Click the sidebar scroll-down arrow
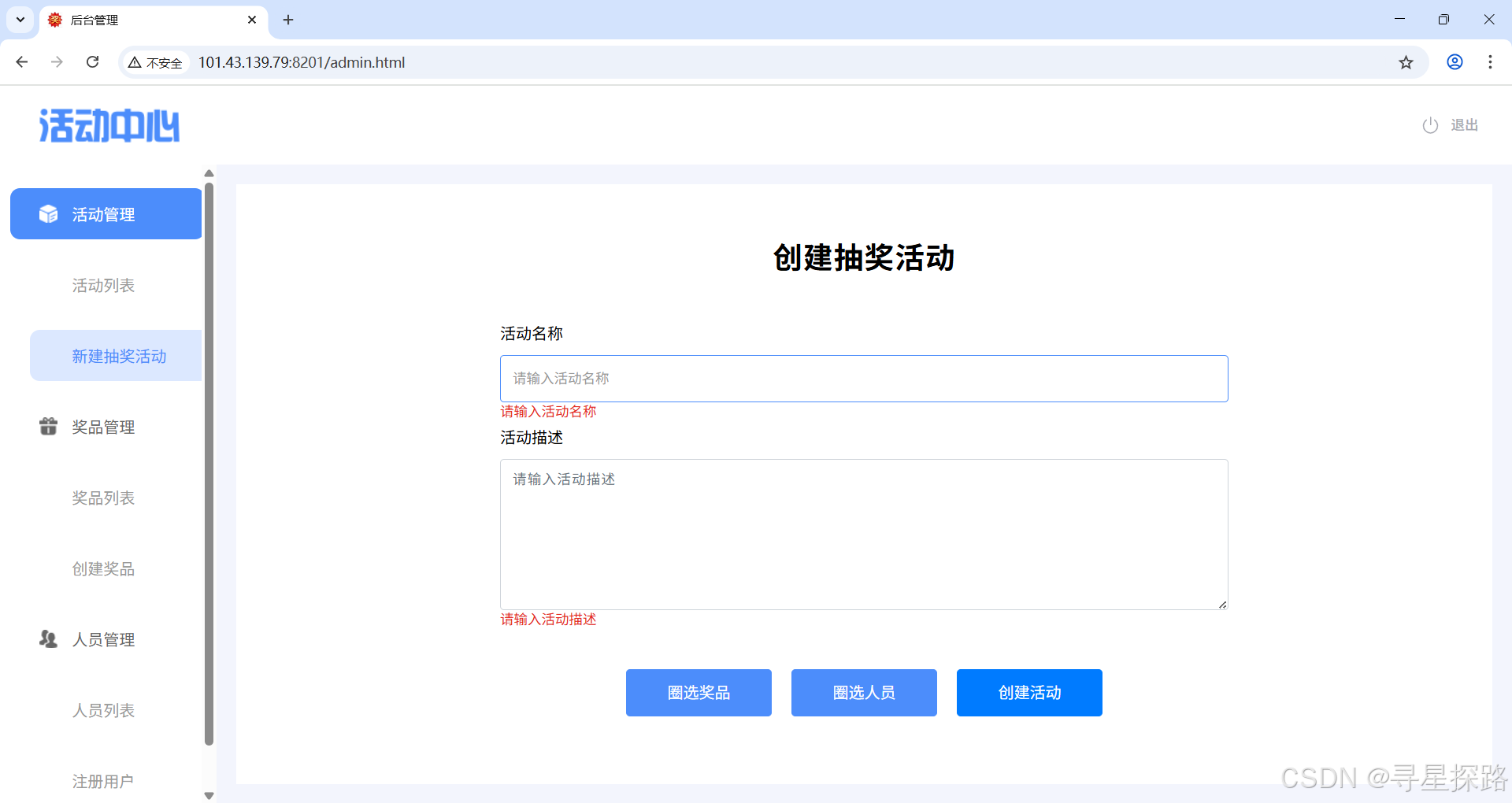The width and height of the screenshot is (1512, 803). point(209,796)
